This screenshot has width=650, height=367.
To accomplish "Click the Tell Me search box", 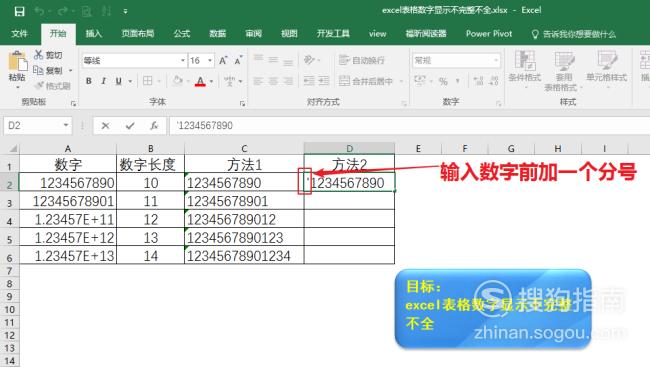I will point(574,34).
